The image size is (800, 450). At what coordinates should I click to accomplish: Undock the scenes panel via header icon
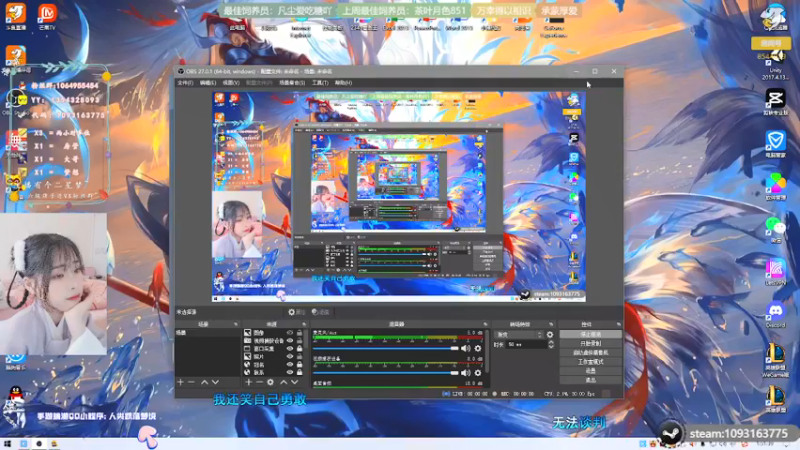coord(235,324)
